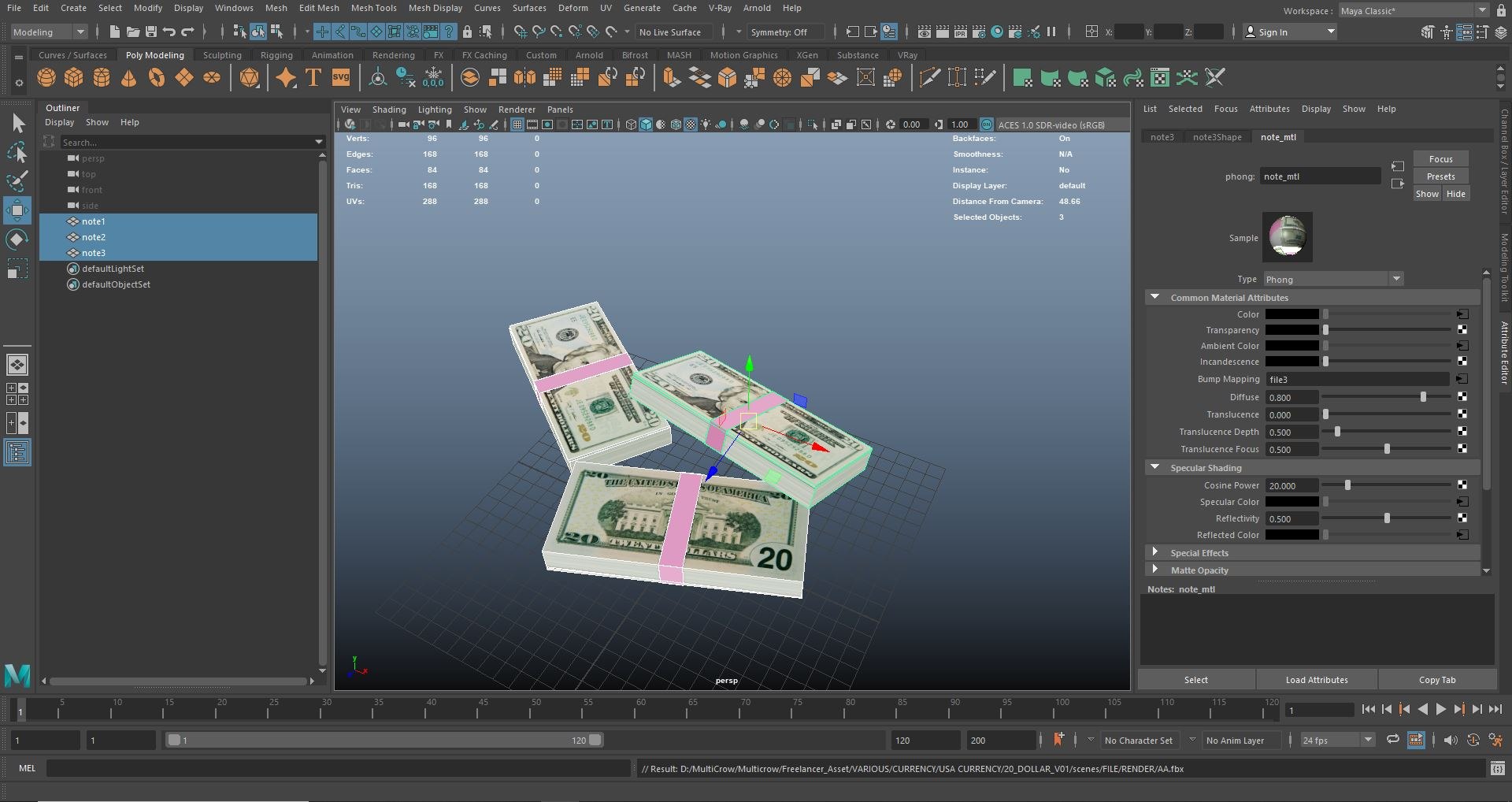Screen dimensions: 1512x802
Task: Open the Mesh Tools menu
Action: 373,8
